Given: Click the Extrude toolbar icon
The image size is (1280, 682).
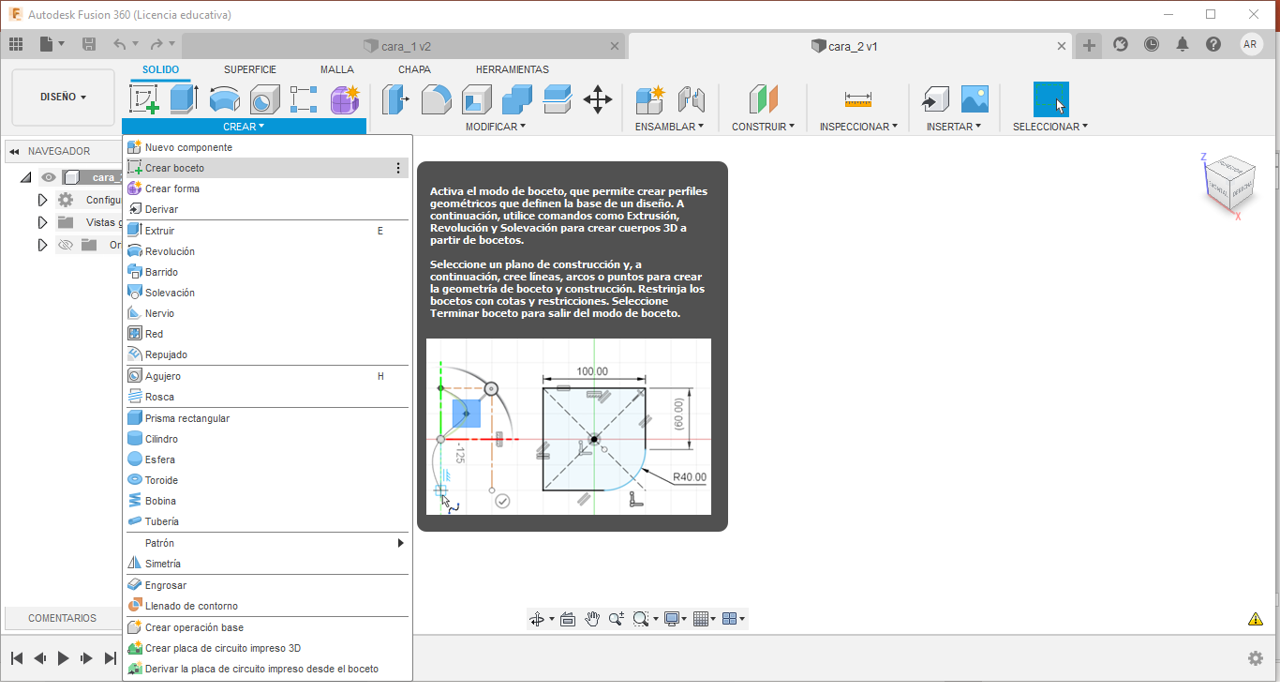Looking at the screenshot, I should [184, 99].
